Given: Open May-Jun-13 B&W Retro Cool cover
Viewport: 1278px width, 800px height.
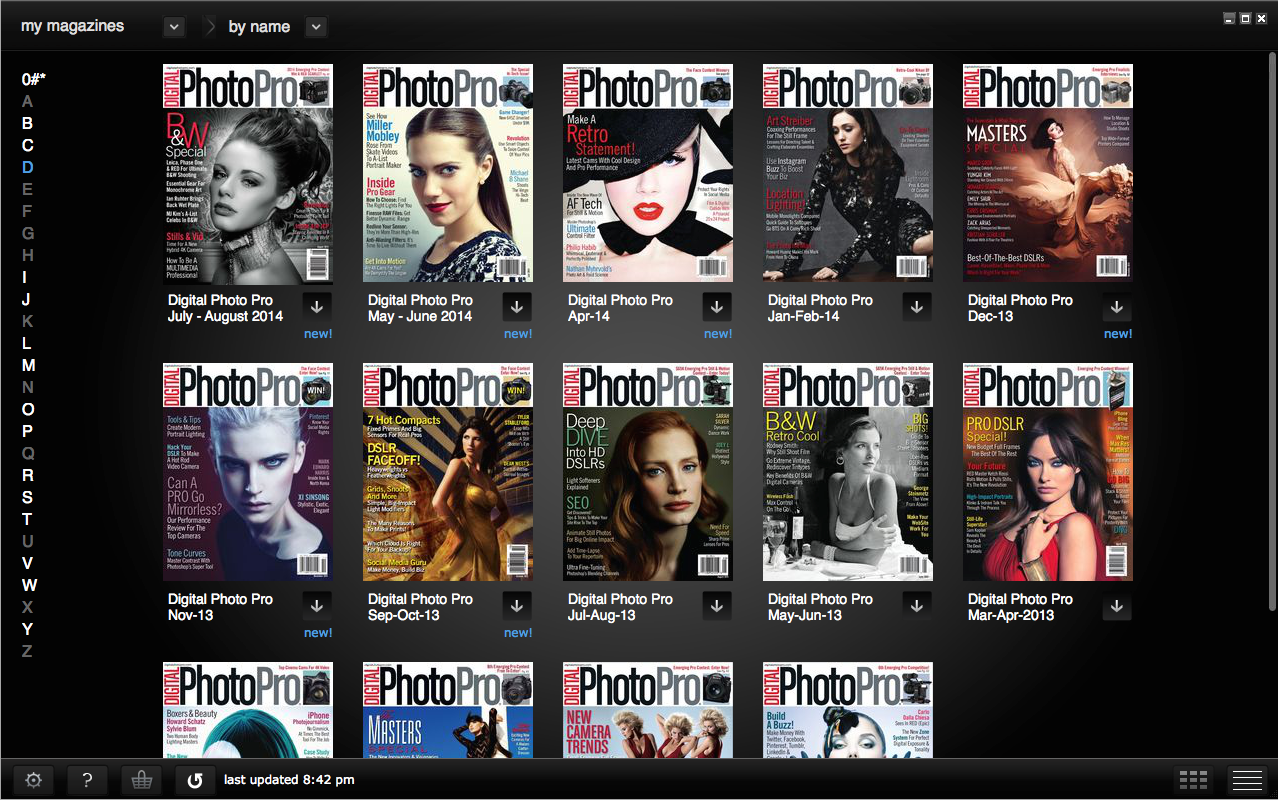Looking at the screenshot, I should coord(848,472).
